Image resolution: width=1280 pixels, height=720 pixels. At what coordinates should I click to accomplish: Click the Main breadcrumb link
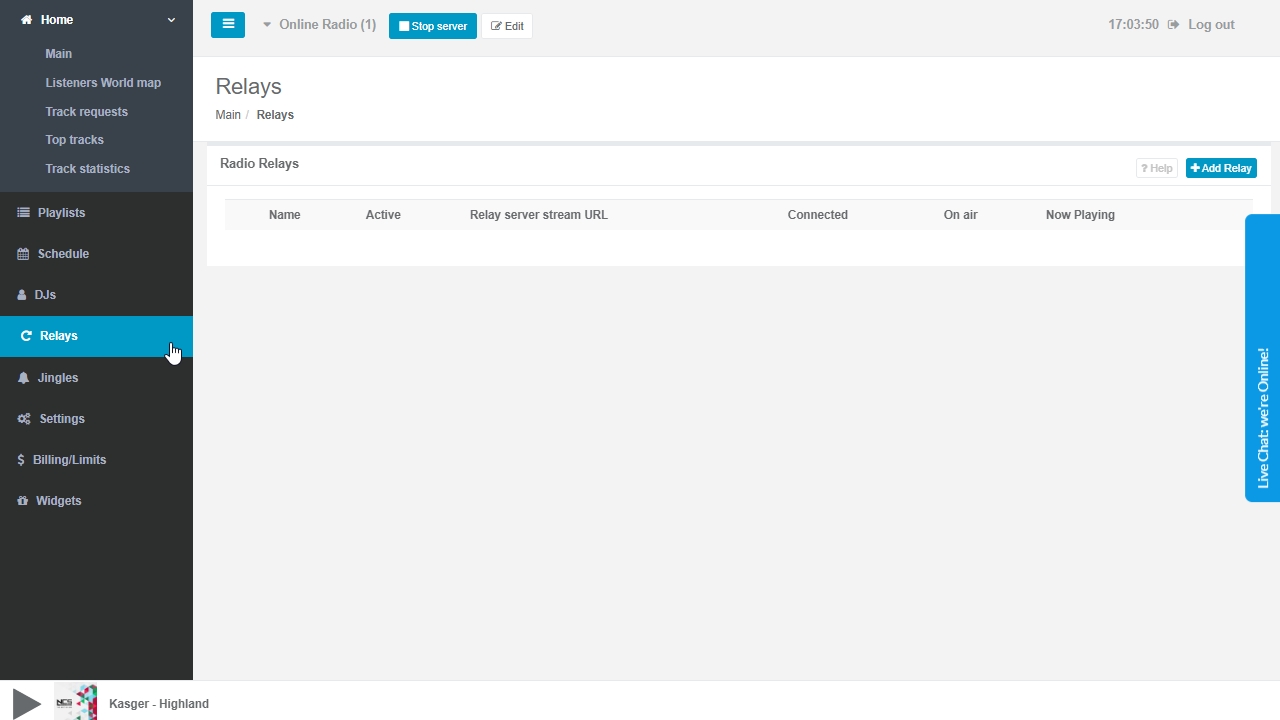[x=228, y=115]
